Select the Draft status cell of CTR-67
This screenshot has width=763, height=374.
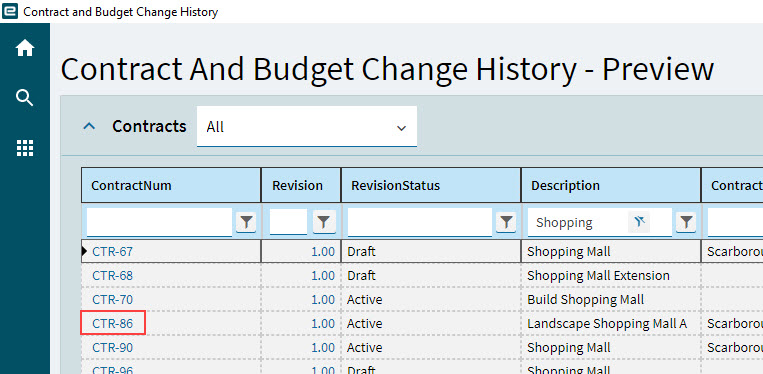431,251
